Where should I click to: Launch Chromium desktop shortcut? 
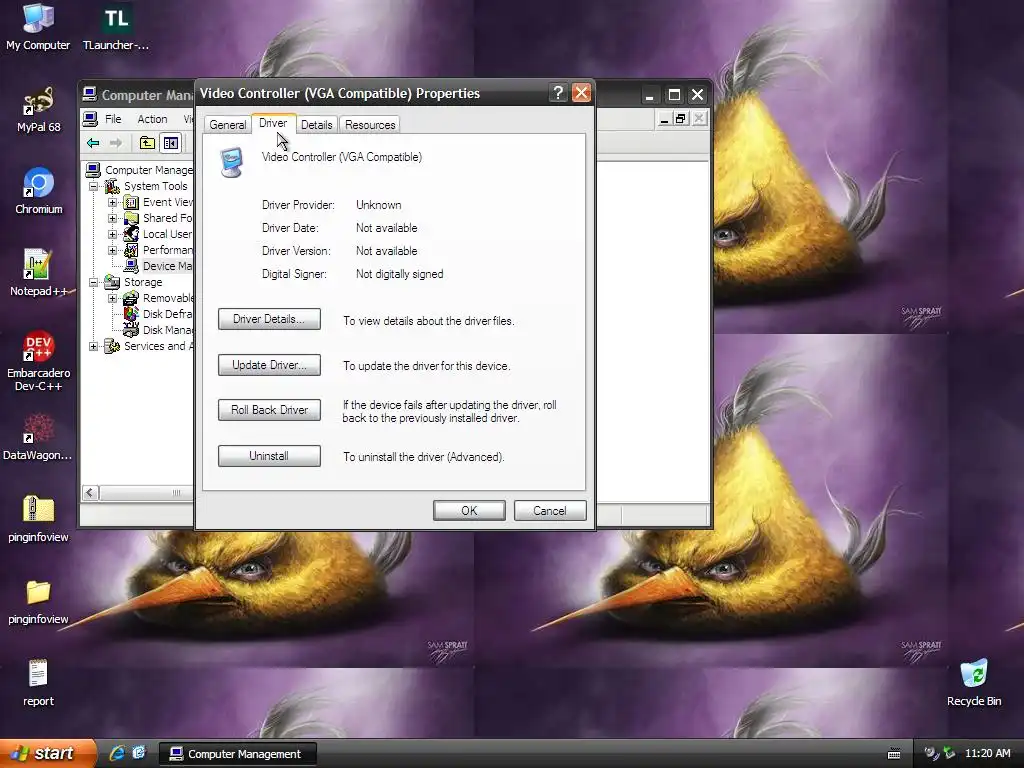(39, 191)
